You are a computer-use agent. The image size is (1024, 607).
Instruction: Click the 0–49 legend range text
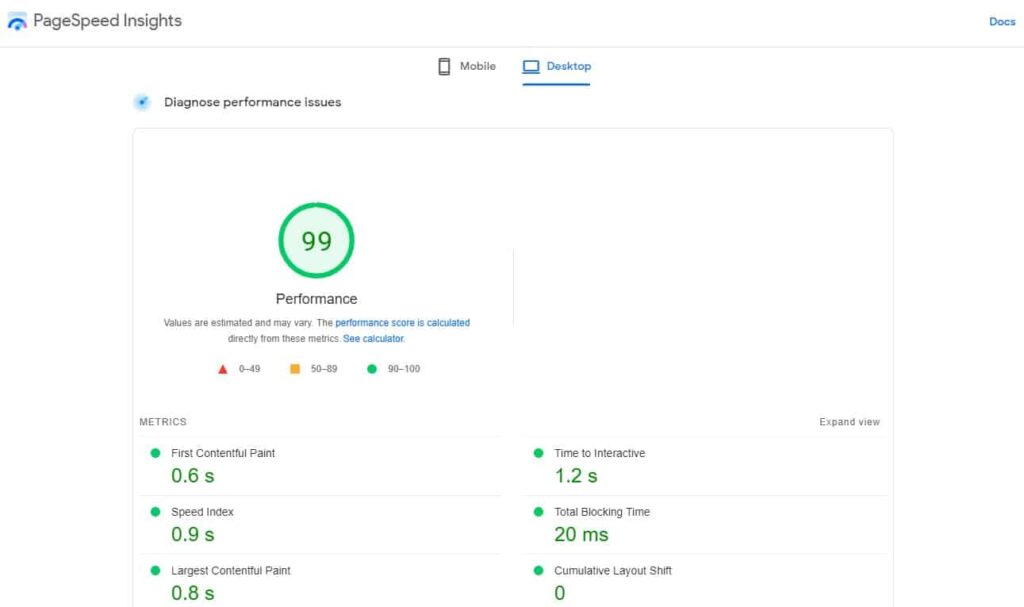click(249, 369)
